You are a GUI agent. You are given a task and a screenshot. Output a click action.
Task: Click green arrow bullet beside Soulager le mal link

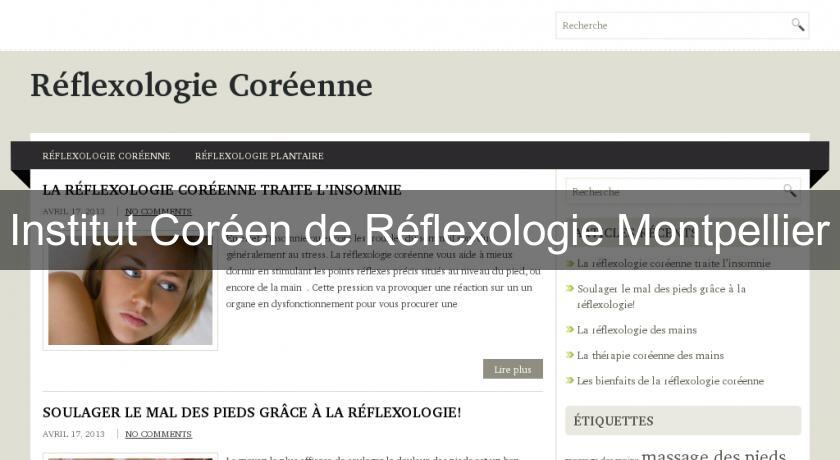570,288
